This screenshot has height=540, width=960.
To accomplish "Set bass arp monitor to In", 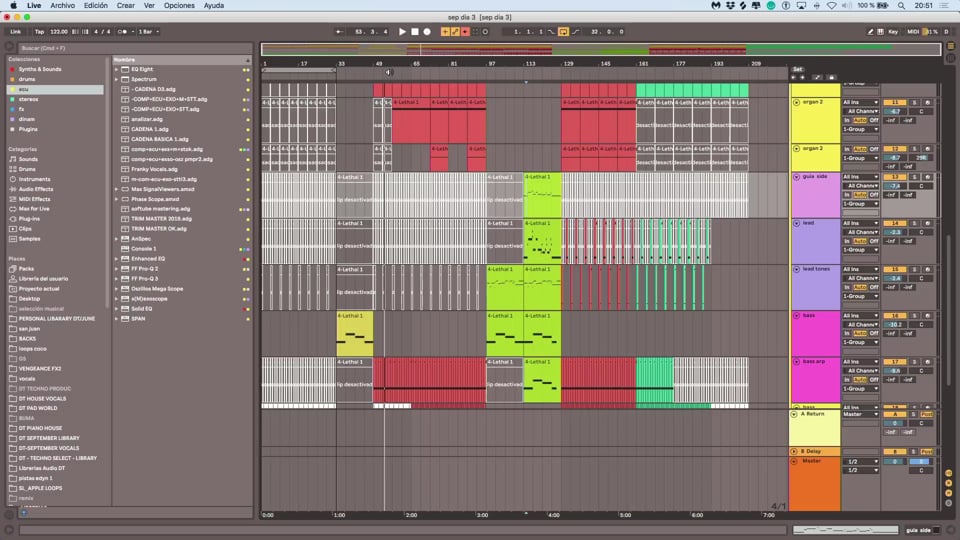I will click(847, 380).
